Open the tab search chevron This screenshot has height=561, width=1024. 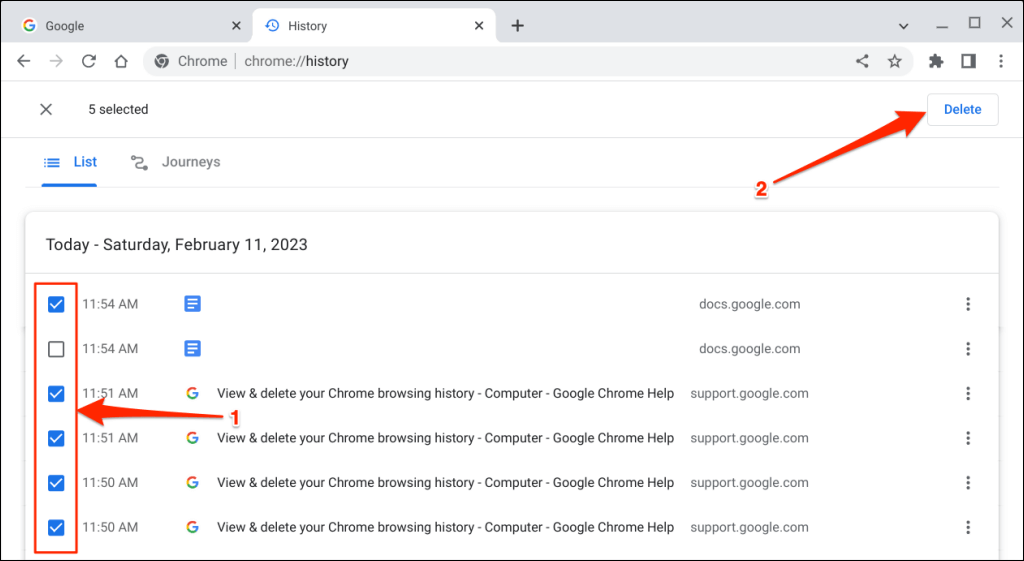pos(903,25)
